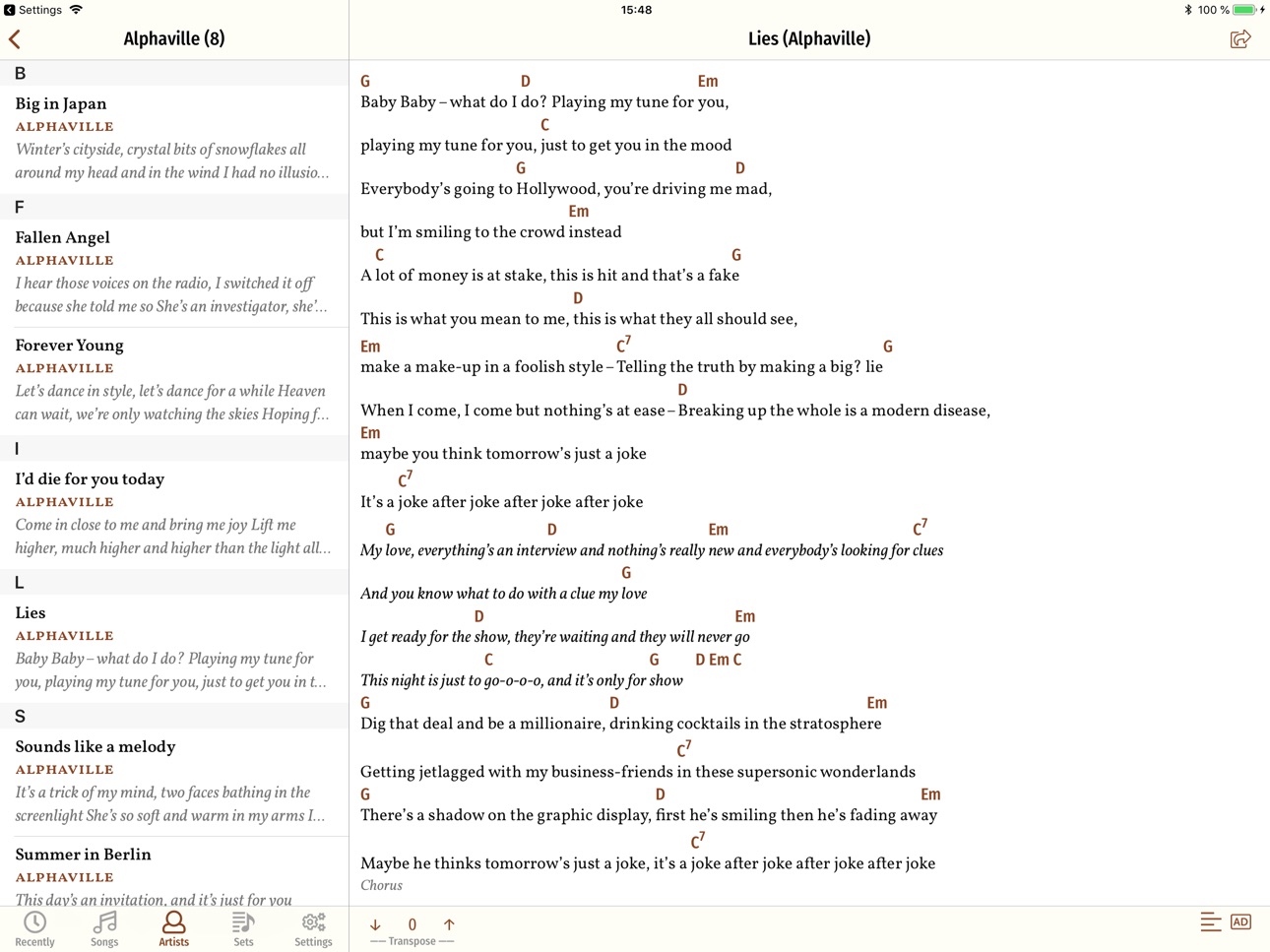
Task: Open the song Summer in Berlin
Action: 174,872
